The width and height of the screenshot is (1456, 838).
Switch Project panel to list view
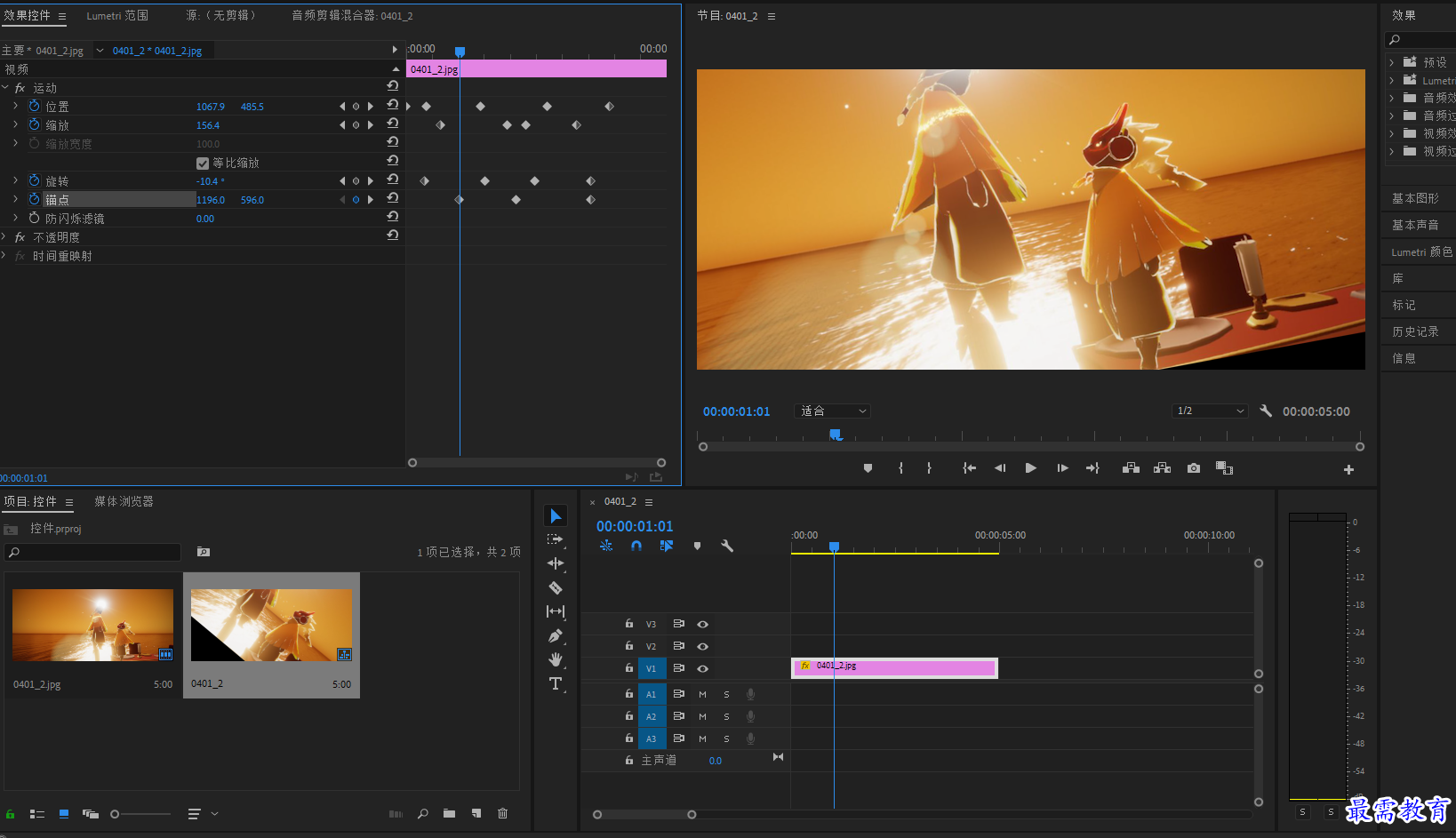(x=36, y=813)
